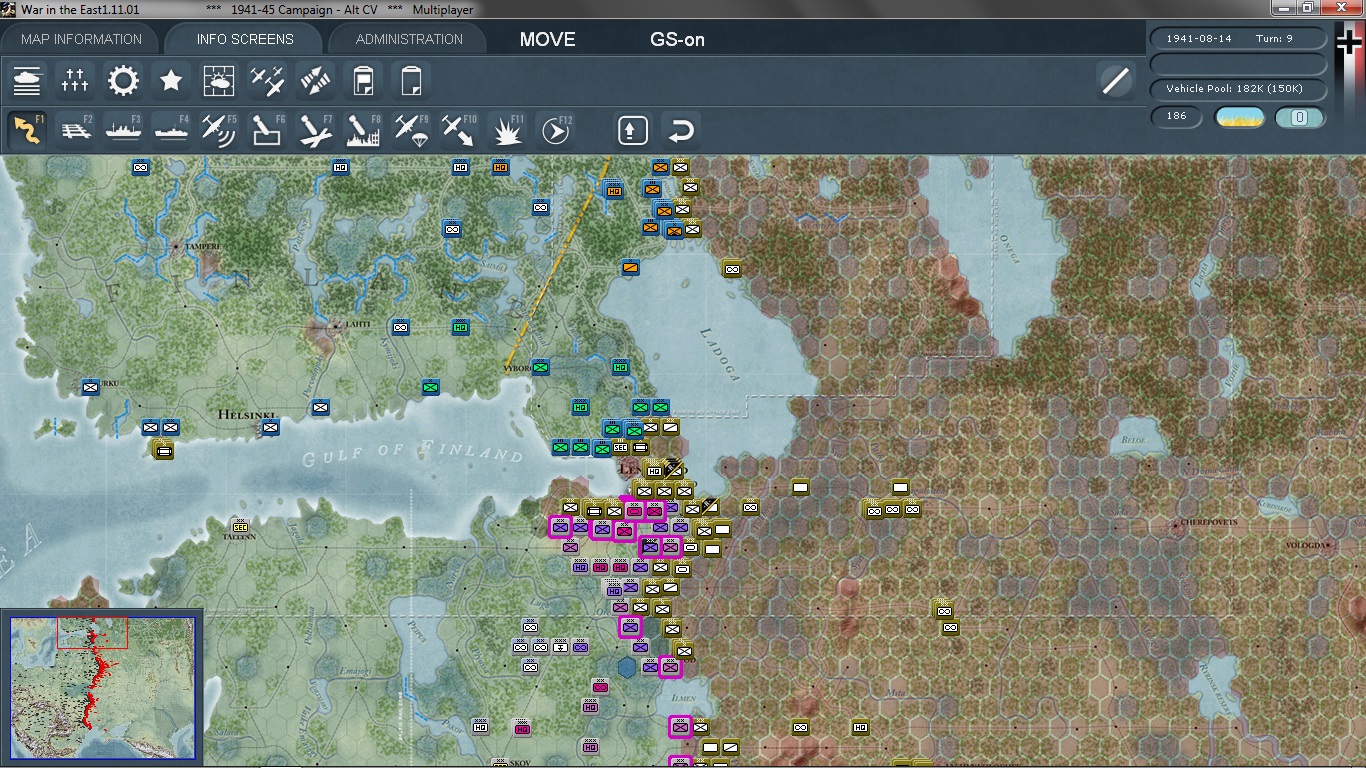Click the up-arrow select unit button
Image resolution: width=1366 pixels, height=768 pixels.
633,131
